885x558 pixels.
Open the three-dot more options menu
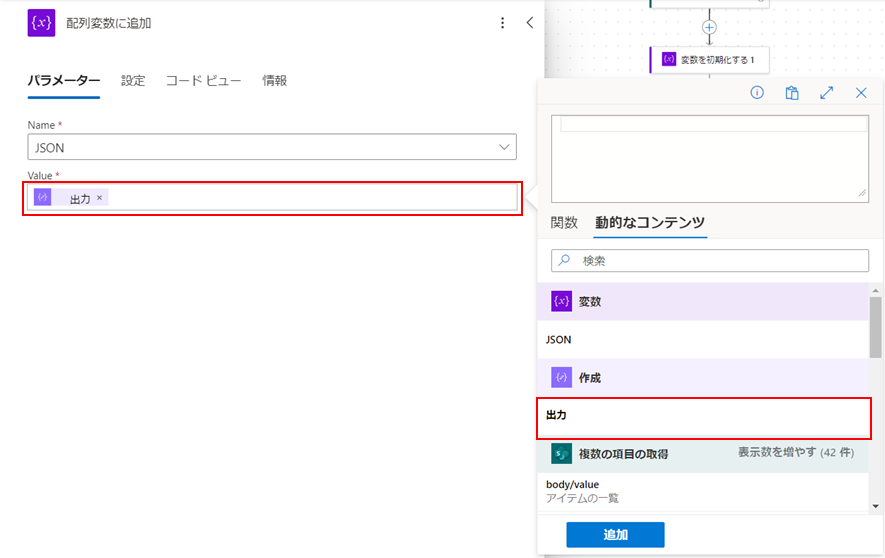coord(502,23)
